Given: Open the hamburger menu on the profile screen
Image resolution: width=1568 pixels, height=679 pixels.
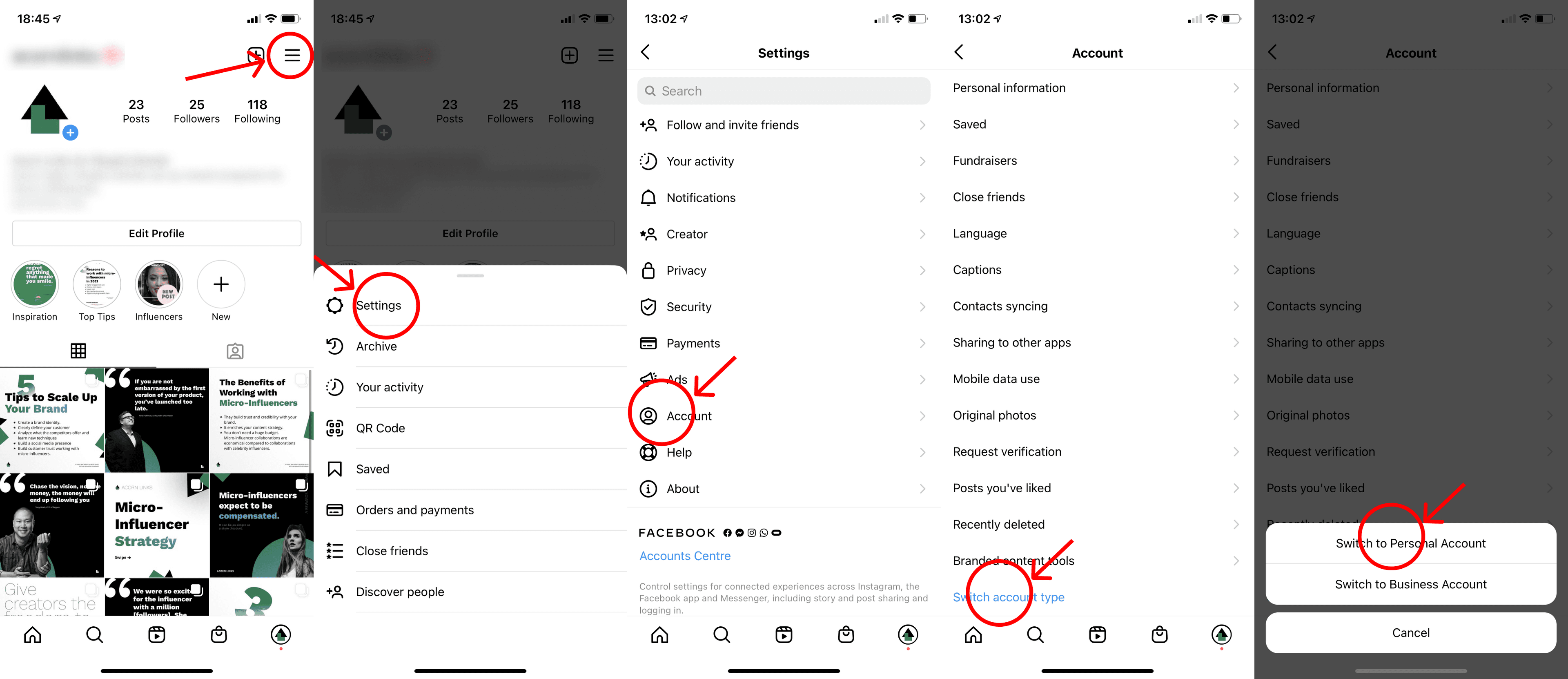Looking at the screenshot, I should pos(292,56).
